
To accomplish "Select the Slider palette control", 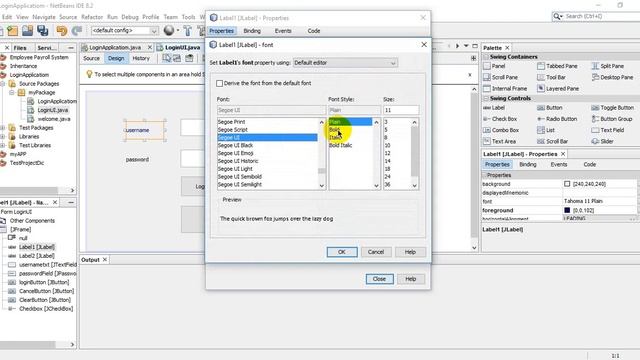I will [602, 142].
